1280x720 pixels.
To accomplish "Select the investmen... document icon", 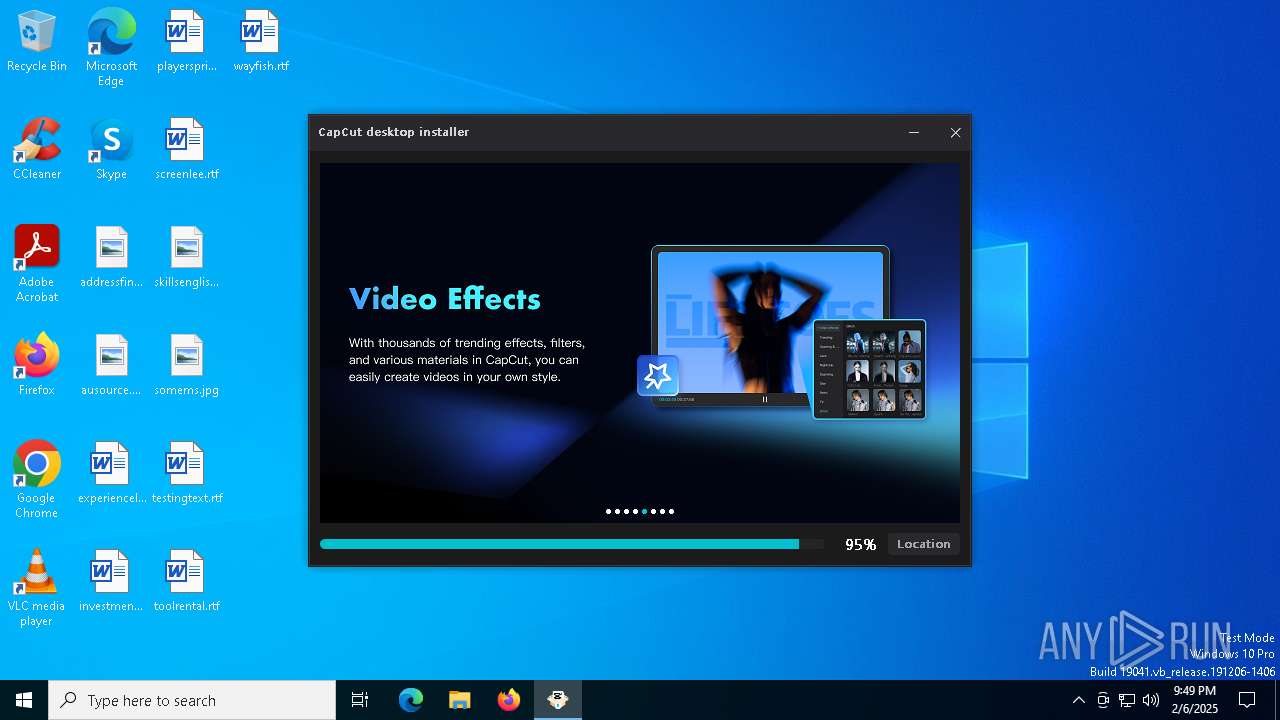I will (111, 581).
